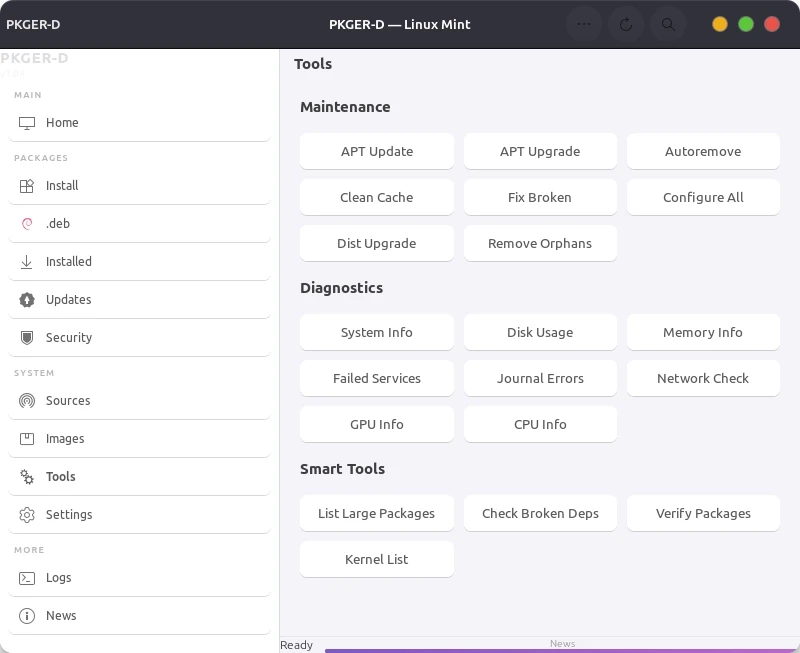Click the Sources broadcast icon
This screenshot has height=653, width=800.
pos(27,400)
